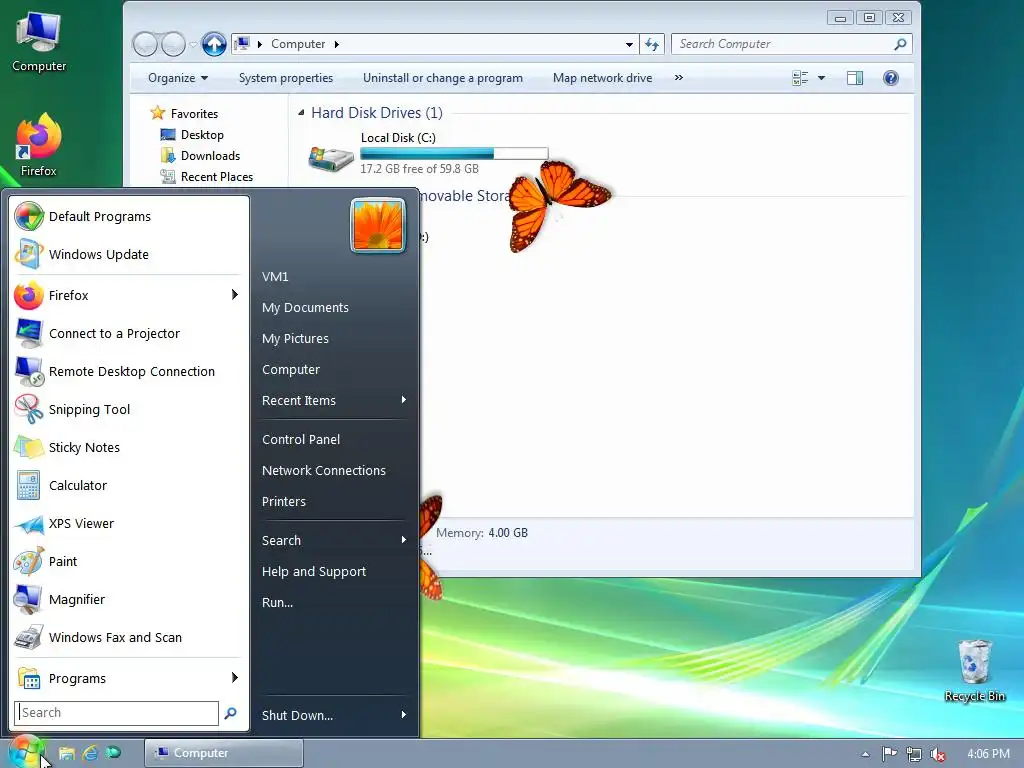The height and width of the screenshot is (768, 1024).
Task: Click Run... in Start menu
Action: click(277, 602)
